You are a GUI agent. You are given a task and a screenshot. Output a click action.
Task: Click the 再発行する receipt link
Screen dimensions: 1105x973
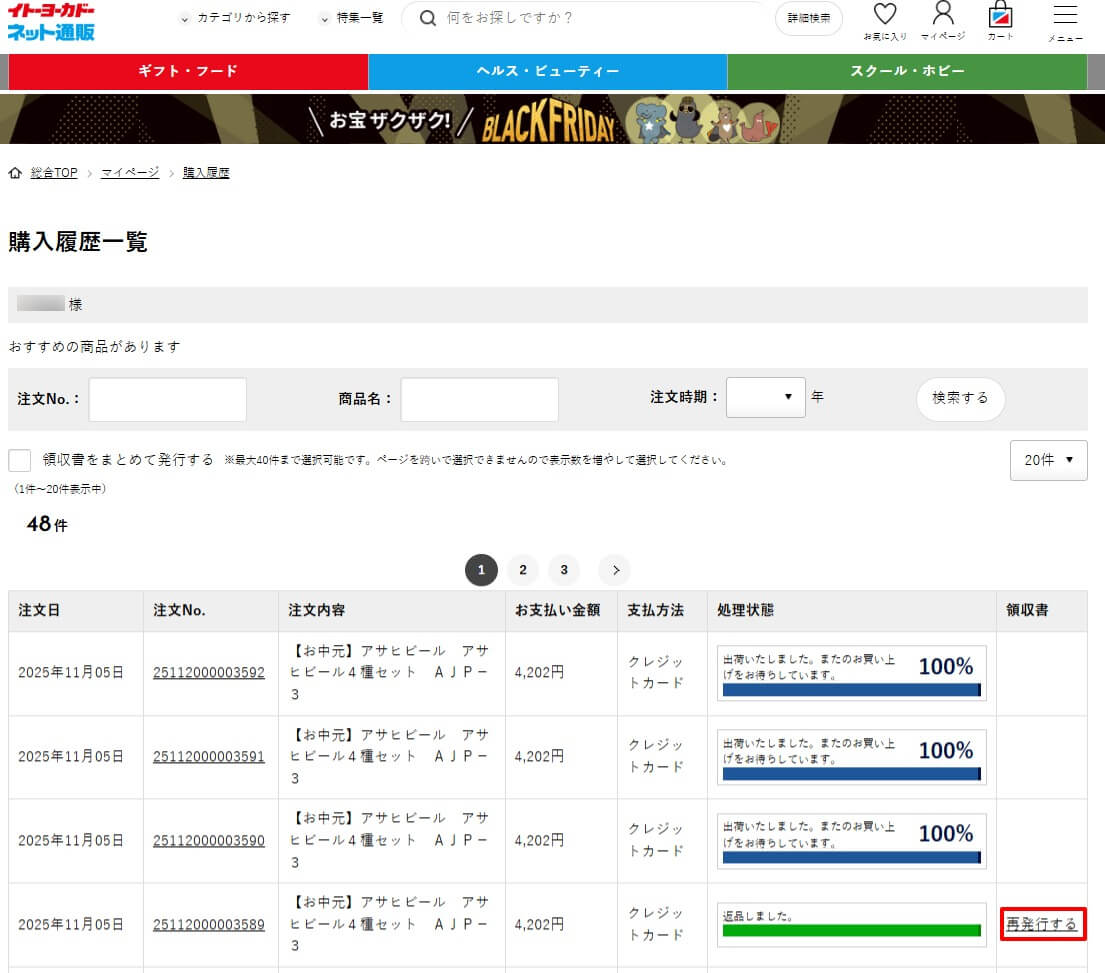click(x=1042, y=924)
